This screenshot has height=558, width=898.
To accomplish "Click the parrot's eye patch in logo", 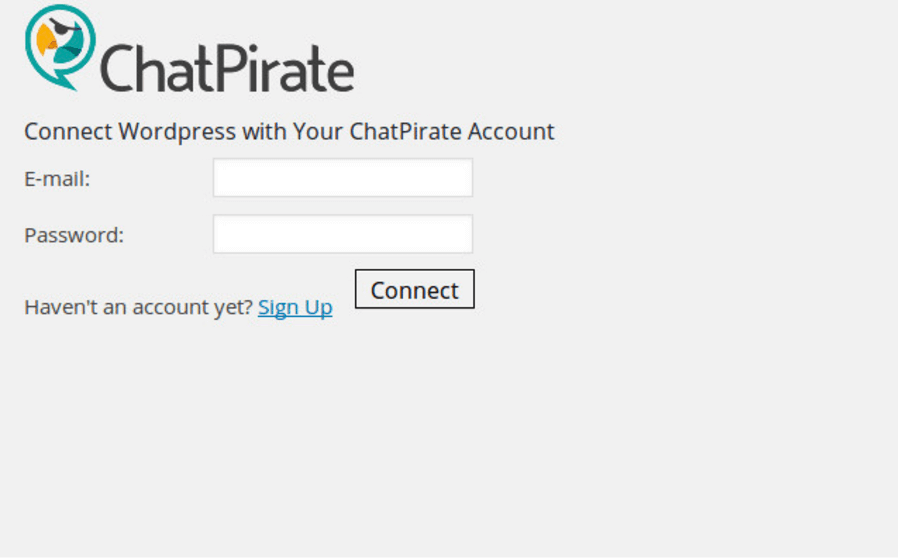I will pos(60,28).
